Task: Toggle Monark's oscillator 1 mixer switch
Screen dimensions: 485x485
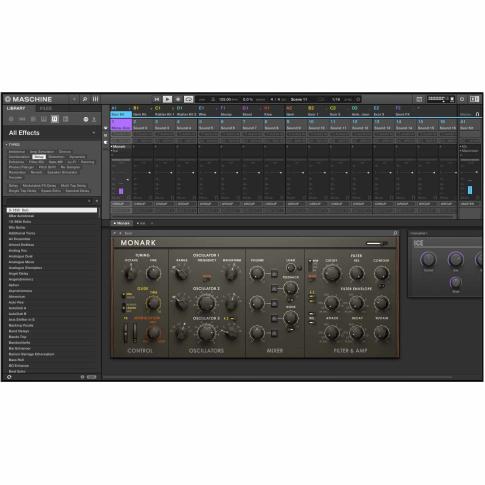Action: click(274, 274)
